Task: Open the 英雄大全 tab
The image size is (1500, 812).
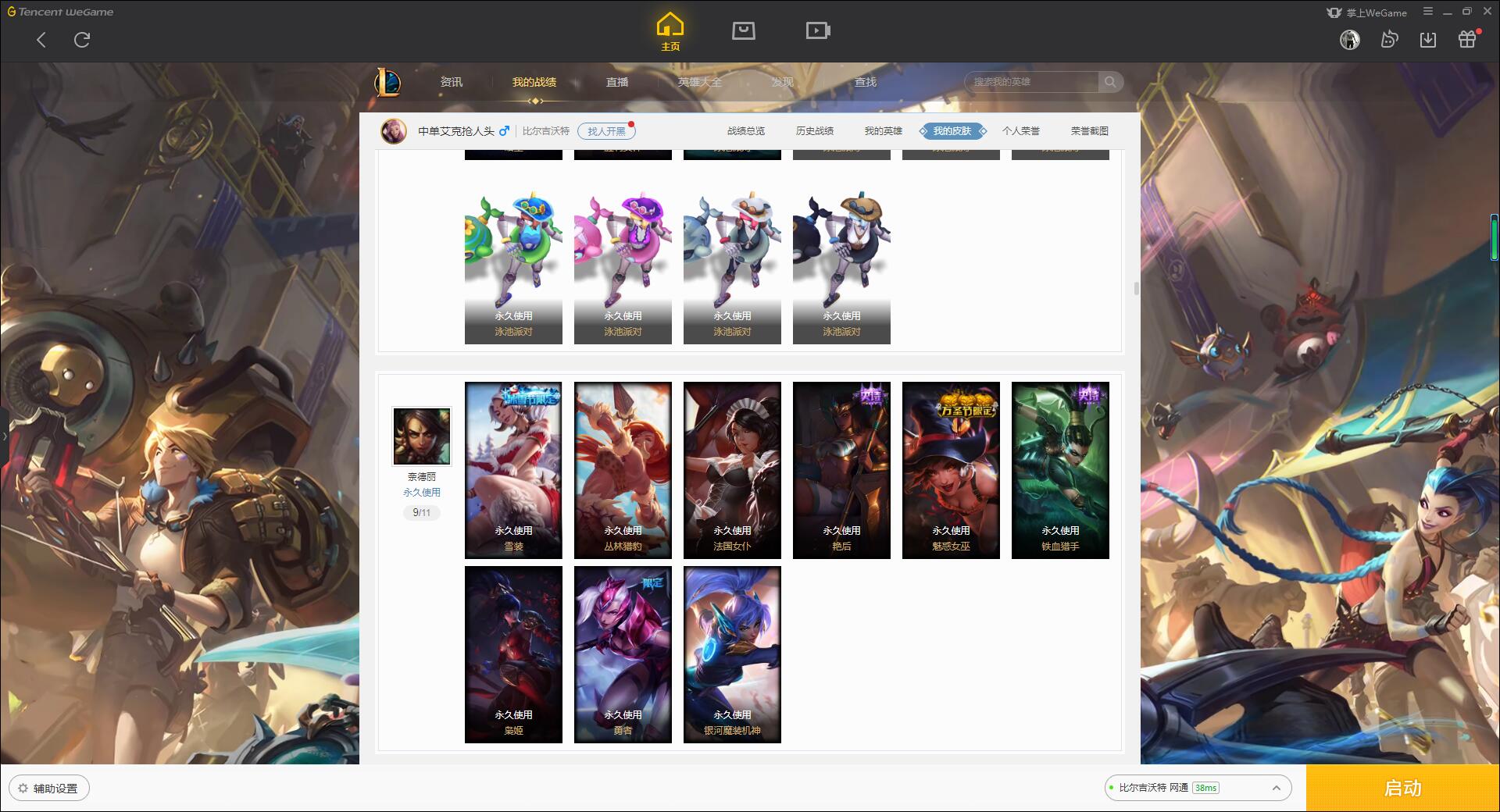Action: pos(700,82)
